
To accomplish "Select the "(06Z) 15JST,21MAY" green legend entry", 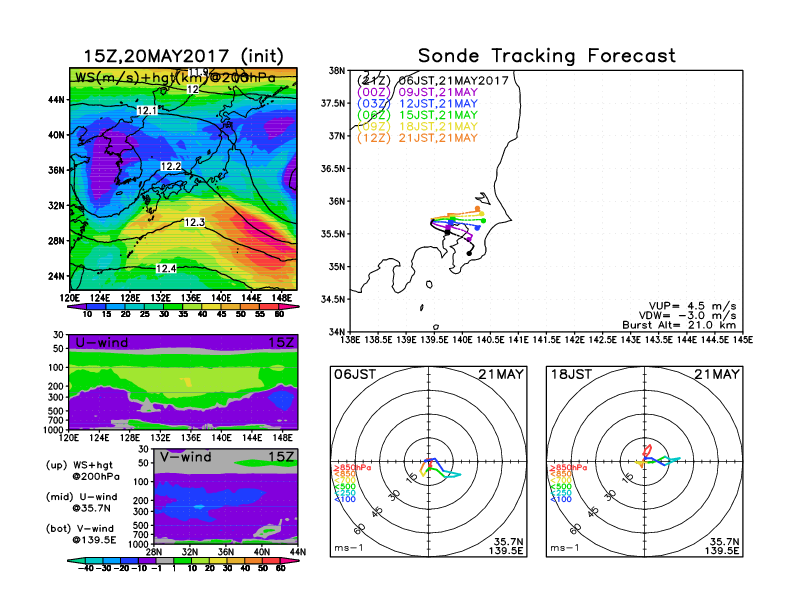I will pyautogui.click(x=417, y=115).
